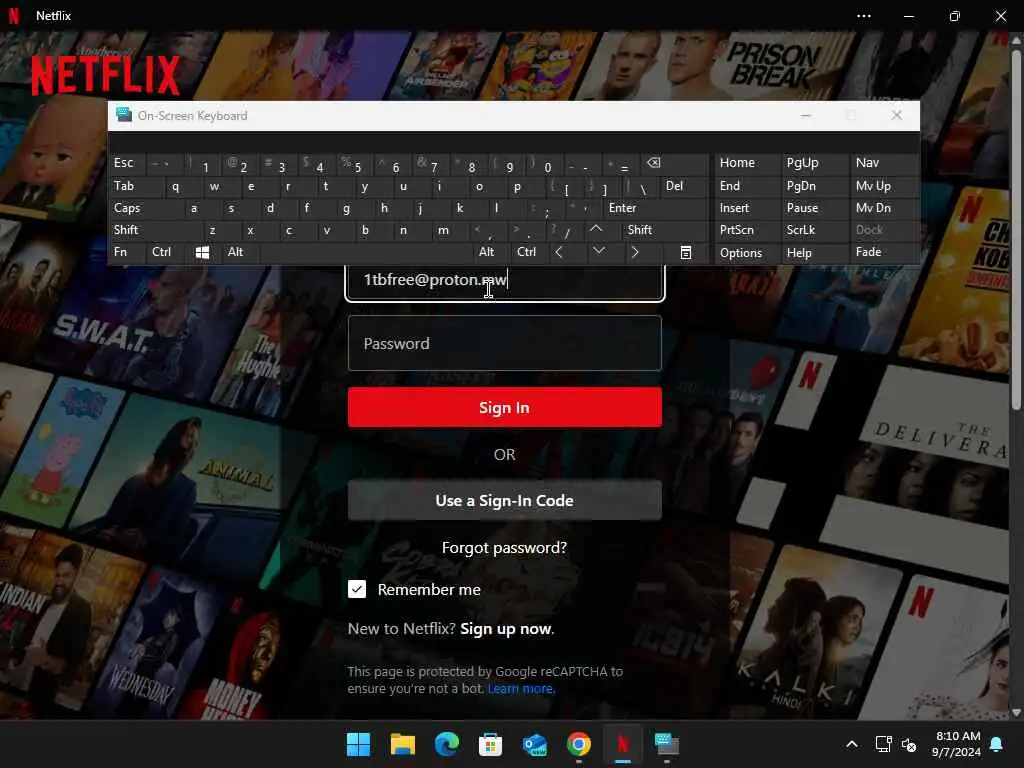Toggle the Fn key on On-Screen Keyboard
Viewport: 1024px width, 768px height.
[127, 253]
